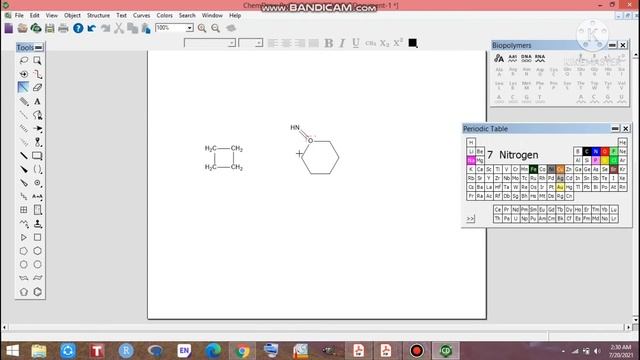
Task: Select the Cyclopentadiene ring tool
Action: [24, 292]
